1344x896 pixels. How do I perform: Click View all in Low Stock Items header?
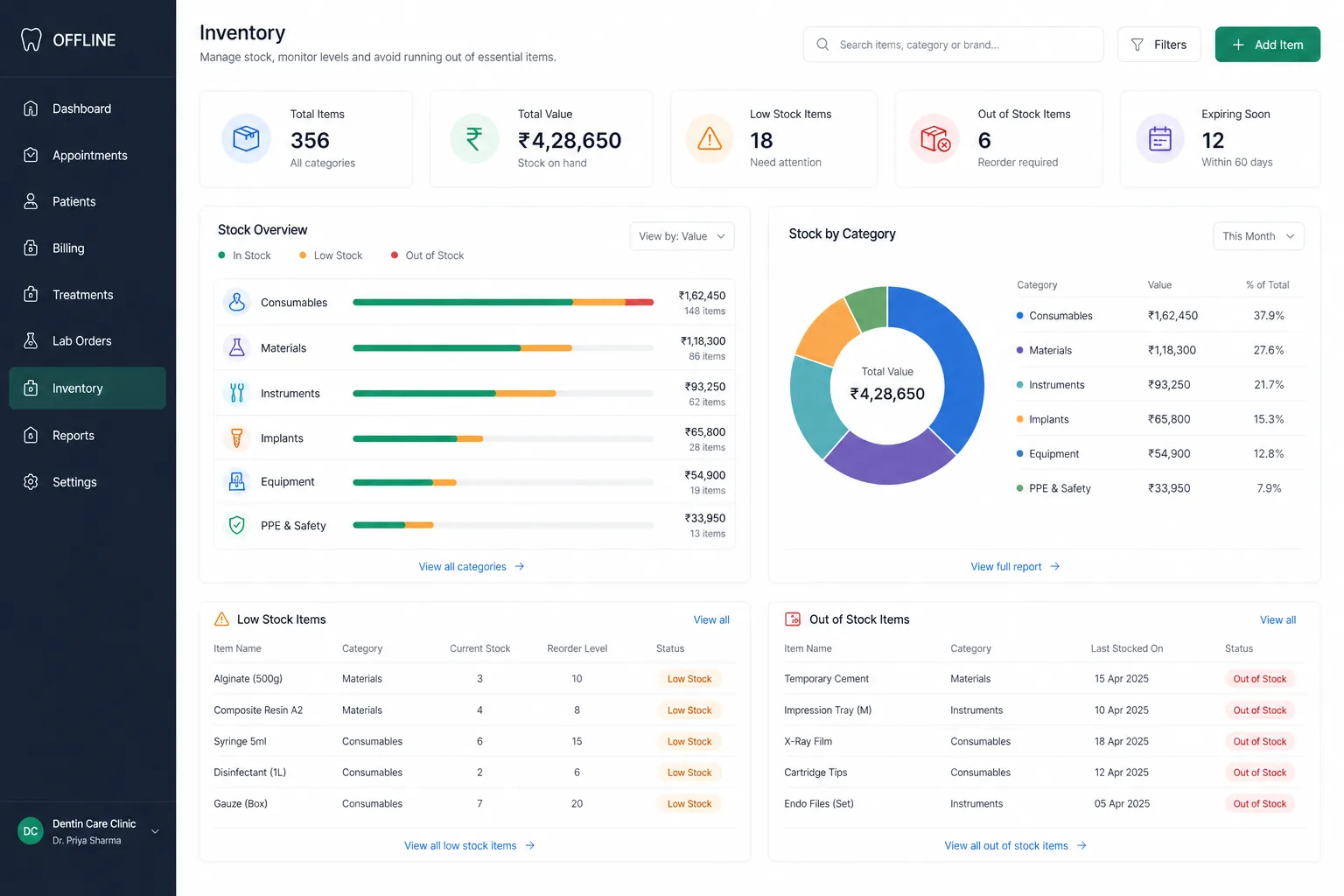coord(711,619)
